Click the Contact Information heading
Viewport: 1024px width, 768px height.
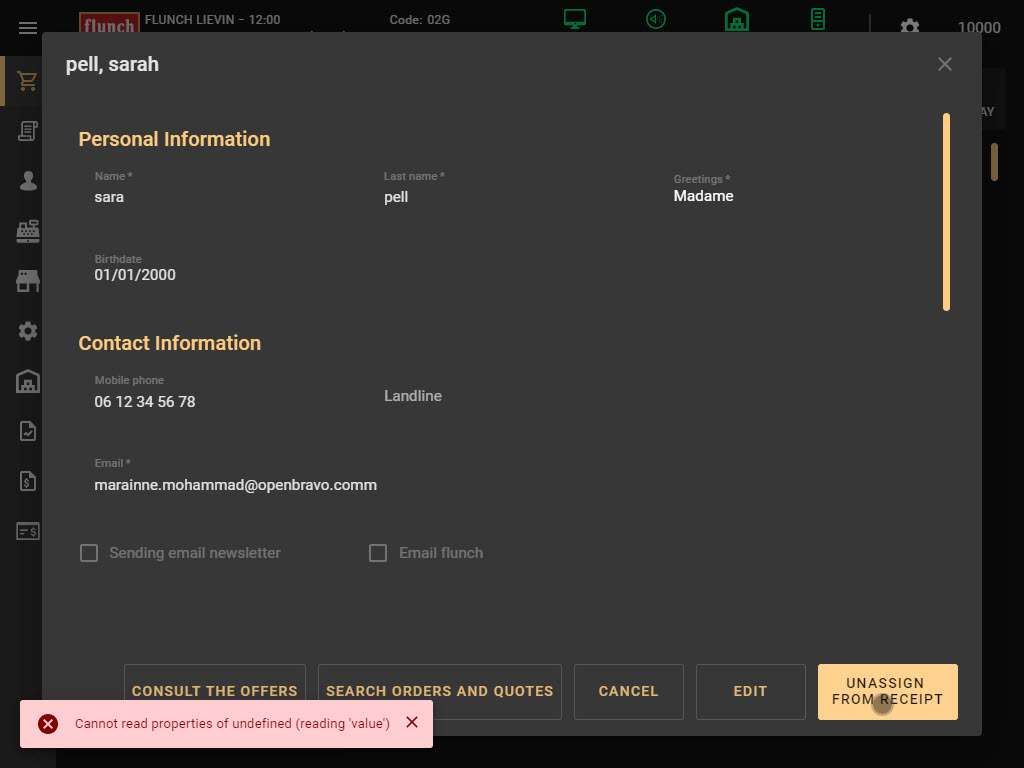170,343
